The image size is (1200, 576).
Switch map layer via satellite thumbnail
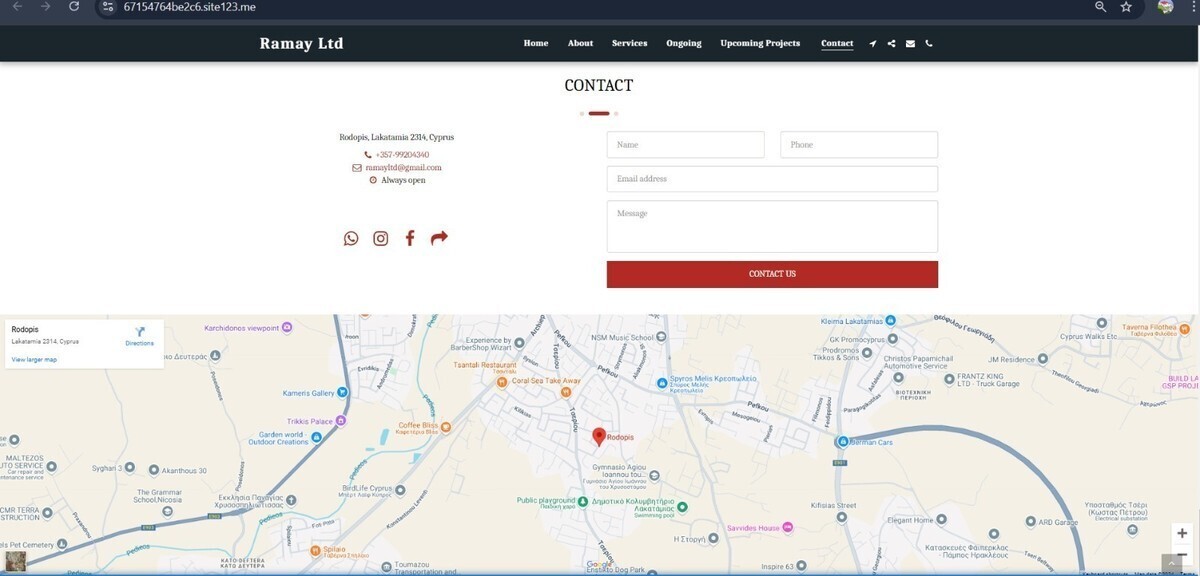pyautogui.click(x=15, y=562)
